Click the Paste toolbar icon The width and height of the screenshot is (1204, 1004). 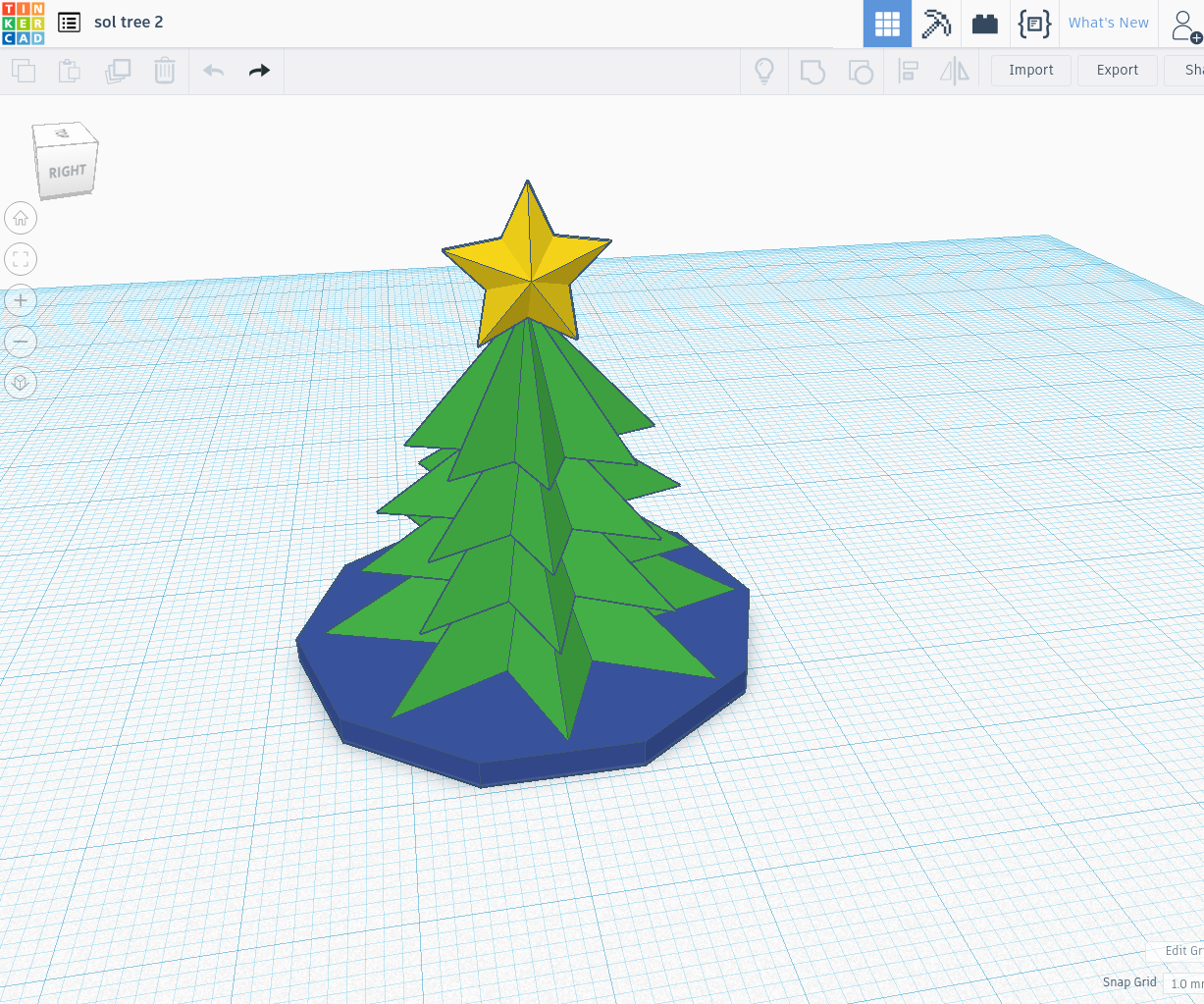click(70, 71)
